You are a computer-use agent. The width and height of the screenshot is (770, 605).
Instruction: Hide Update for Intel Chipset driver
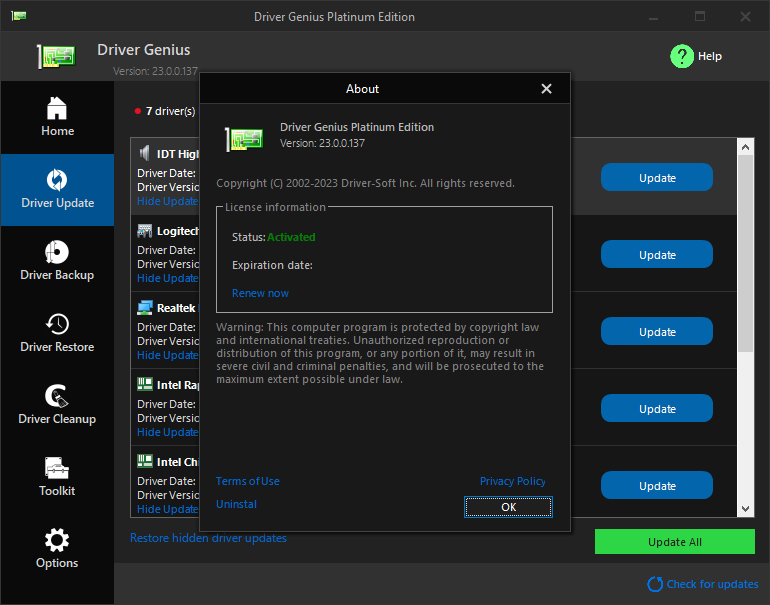[168, 509]
